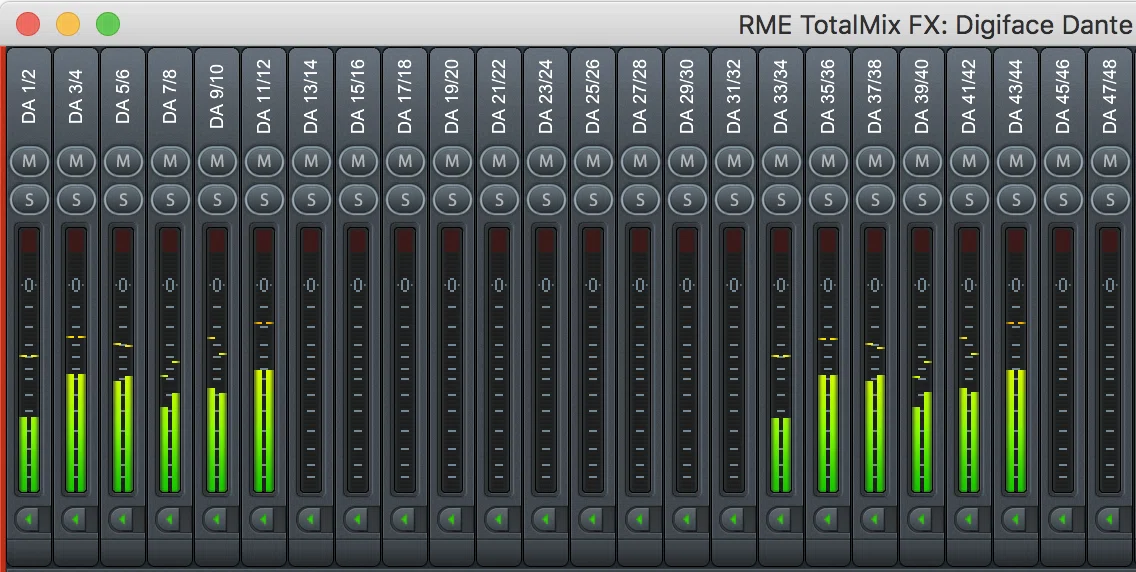Mute the DA 3/4 channel

76,161
